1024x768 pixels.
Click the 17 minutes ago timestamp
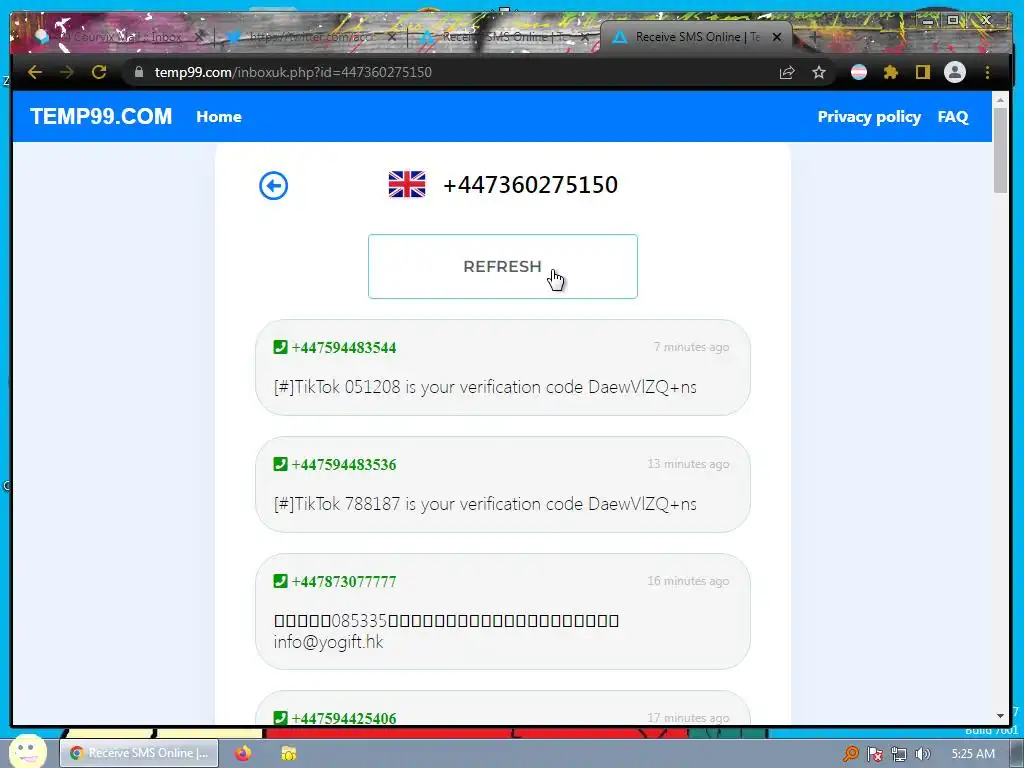(688, 718)
